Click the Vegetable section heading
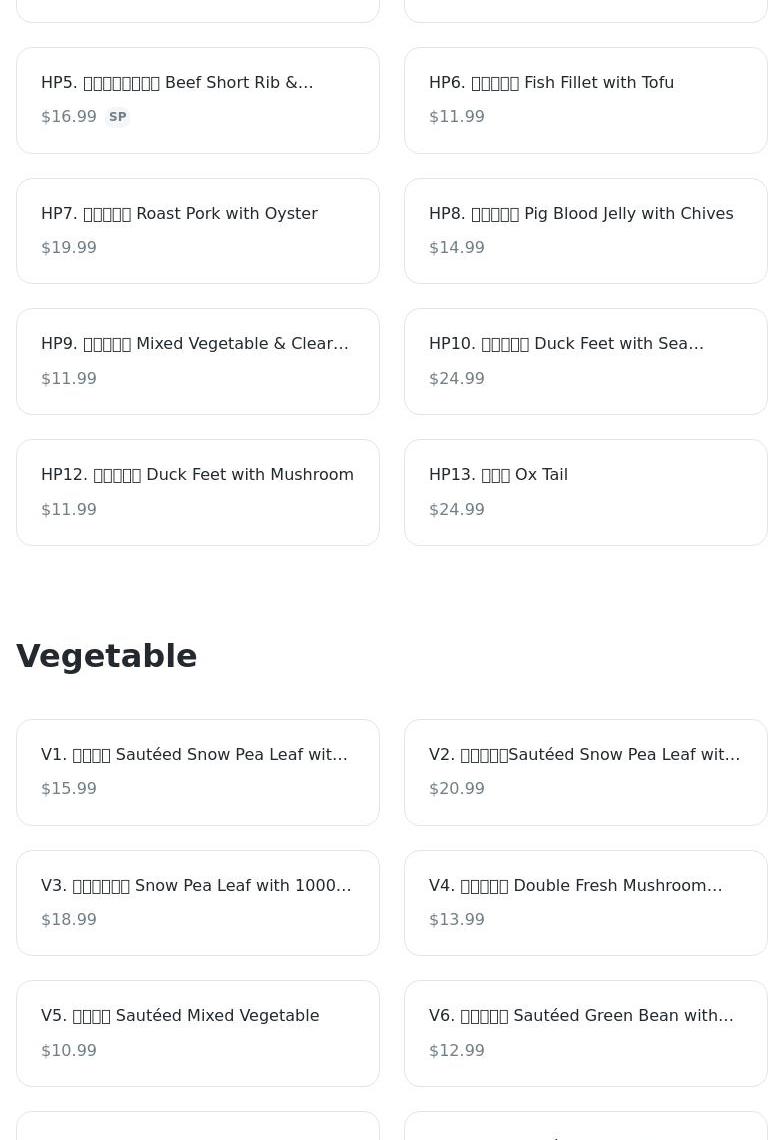Screen dimensions: 784x1140 (107, 656)
